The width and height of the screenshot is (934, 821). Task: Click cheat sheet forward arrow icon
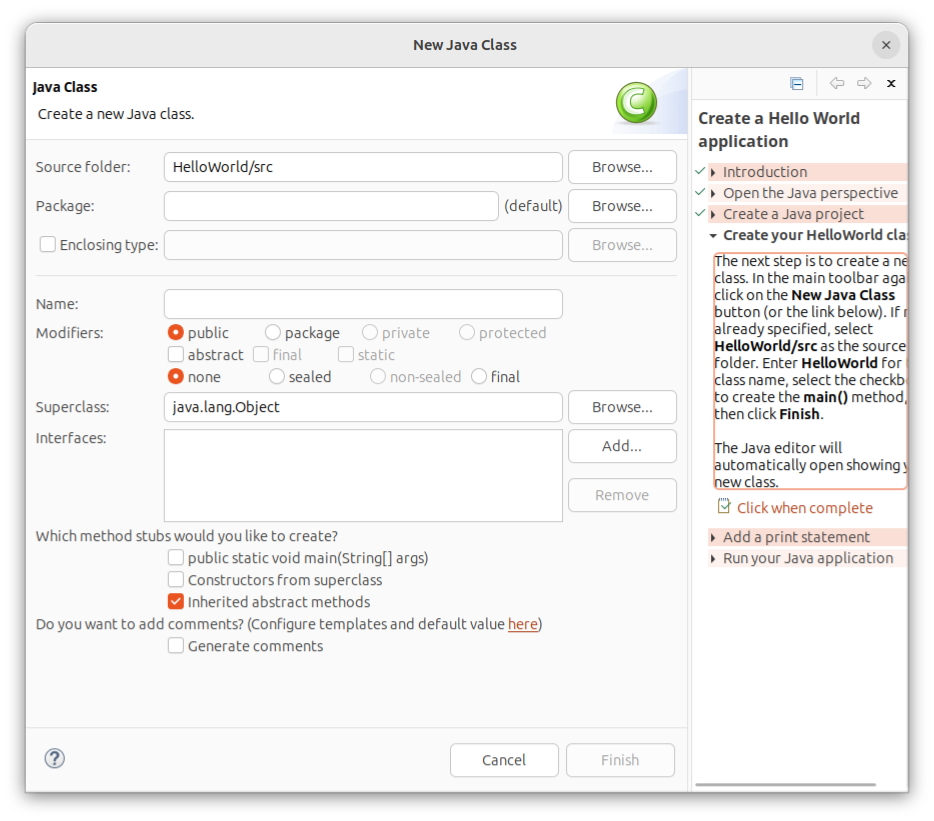(x=864, y=83)
